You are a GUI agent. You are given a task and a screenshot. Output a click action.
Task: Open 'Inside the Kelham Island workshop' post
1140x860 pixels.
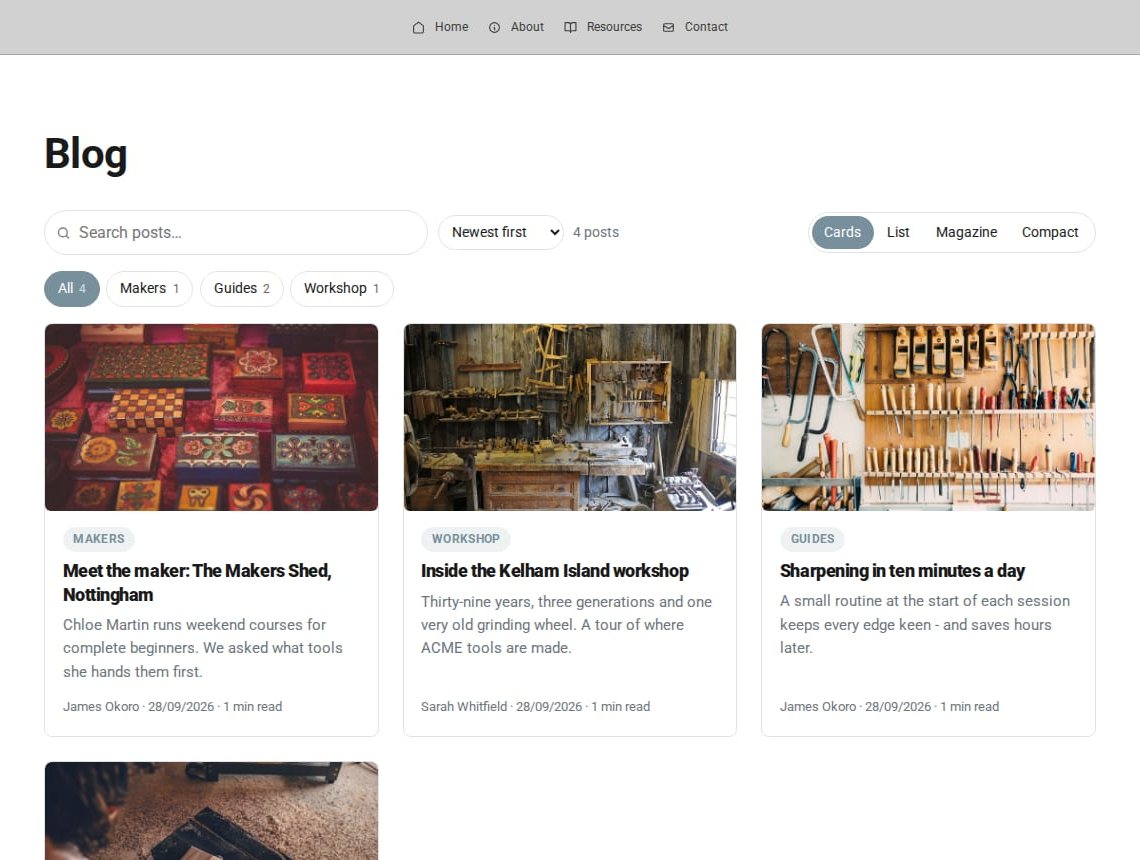coord(555,571)
